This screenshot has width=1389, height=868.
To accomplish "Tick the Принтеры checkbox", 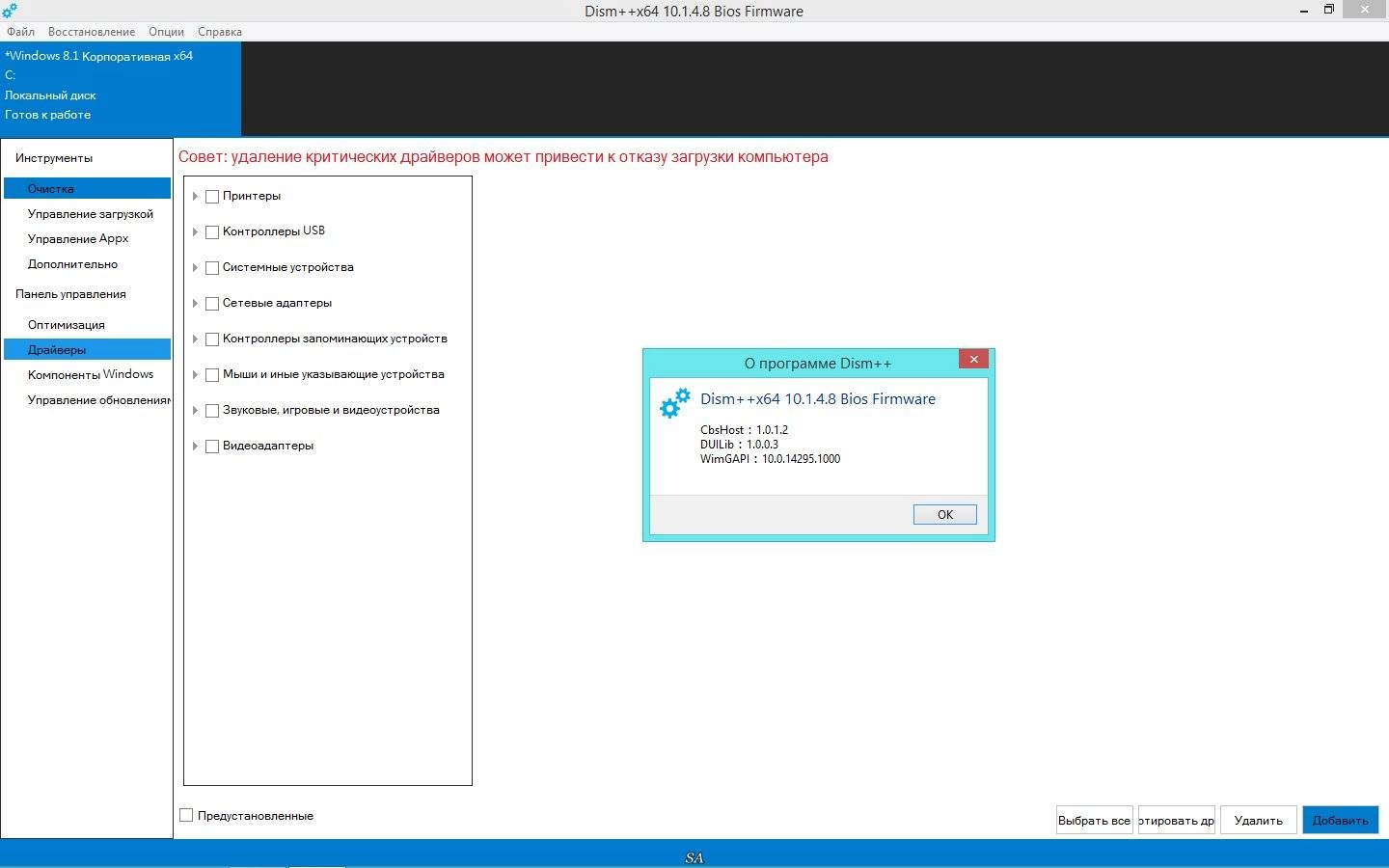I will click(212, 197).
